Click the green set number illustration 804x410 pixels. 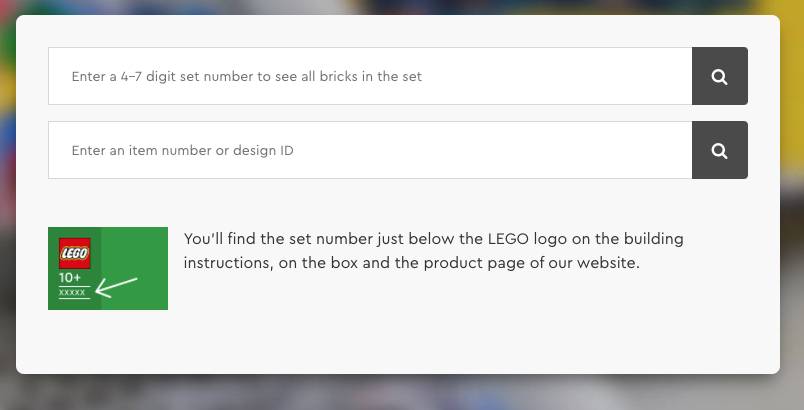108,269
